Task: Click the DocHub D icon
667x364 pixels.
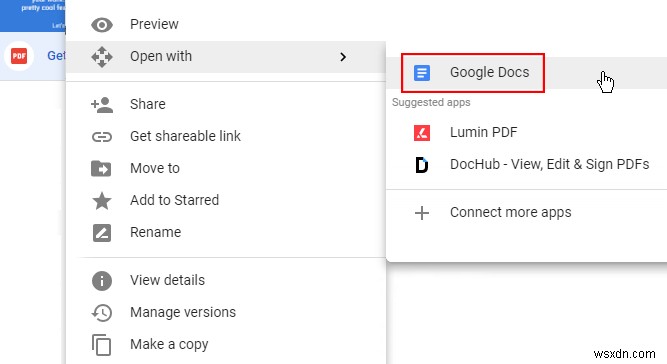Action: click(422, 165)
